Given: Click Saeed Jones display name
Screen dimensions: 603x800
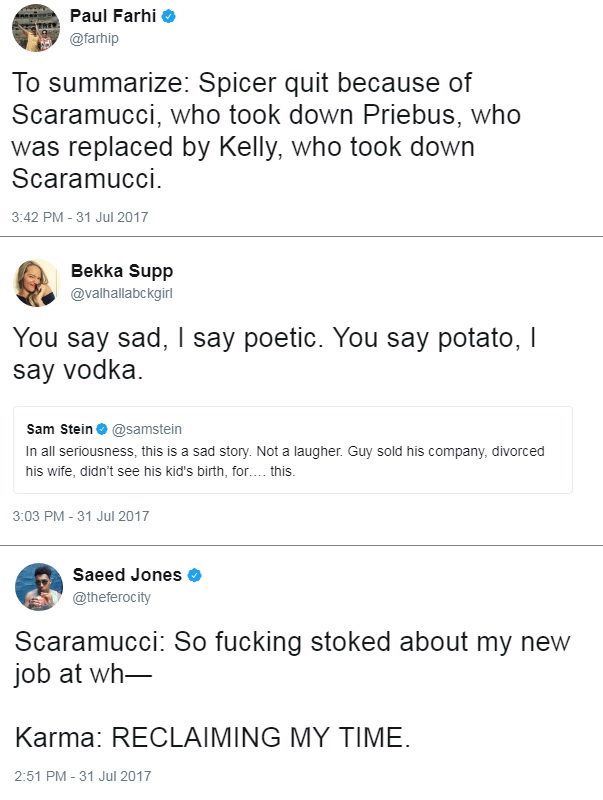Looking at the screenshot, I should [127, 575].
